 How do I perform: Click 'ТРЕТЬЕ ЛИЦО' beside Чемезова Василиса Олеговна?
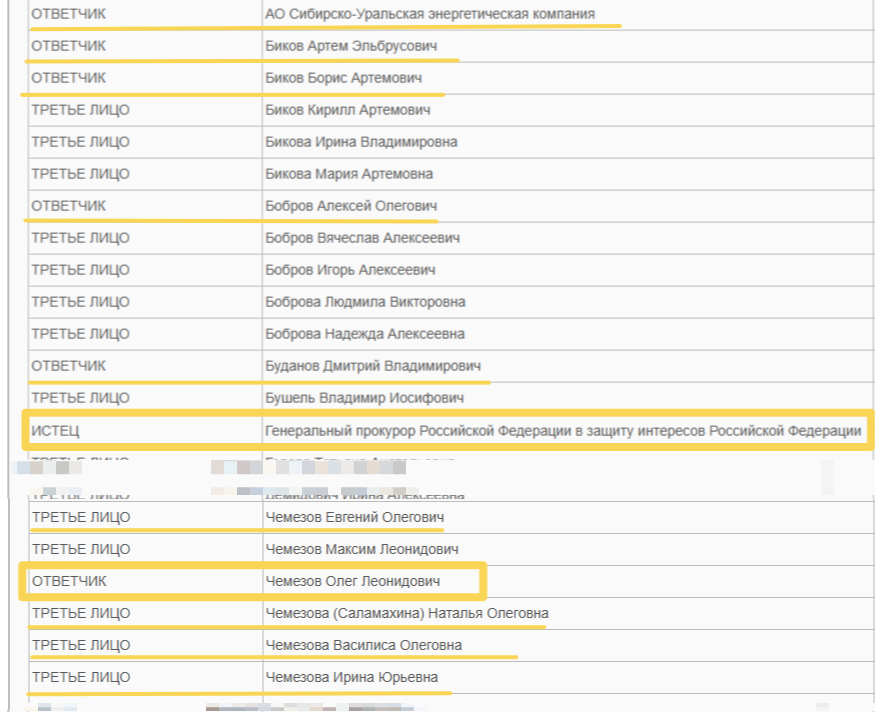coord(81,645)
